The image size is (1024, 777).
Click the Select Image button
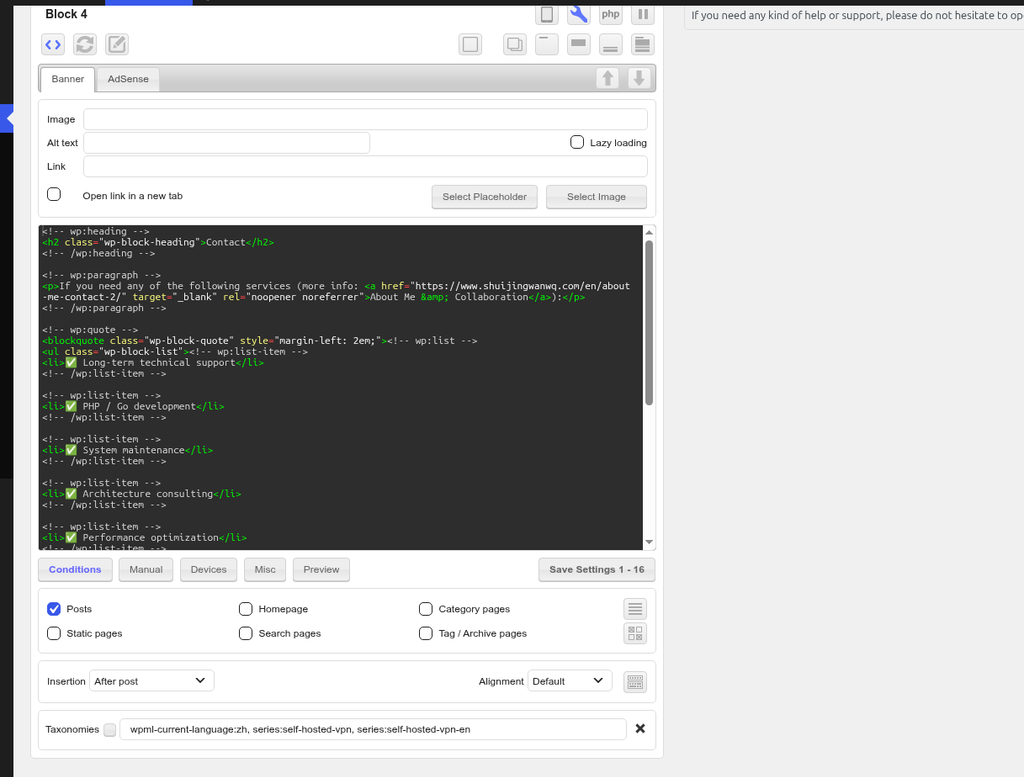pyautogui.click(x=596, y=197)
